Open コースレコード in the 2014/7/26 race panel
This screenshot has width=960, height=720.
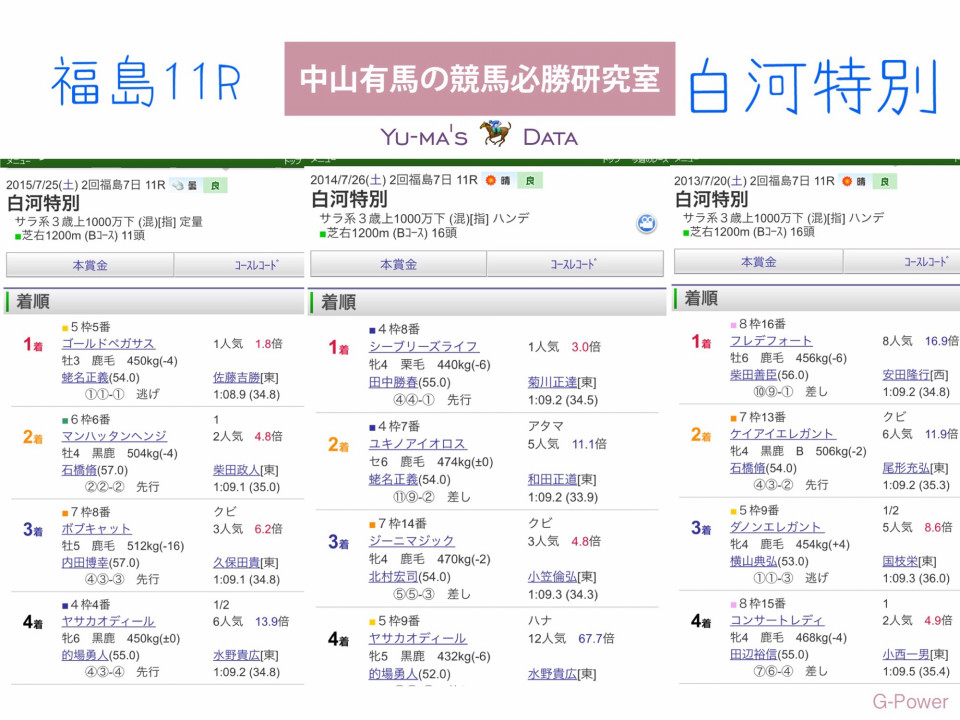(575, 264)
